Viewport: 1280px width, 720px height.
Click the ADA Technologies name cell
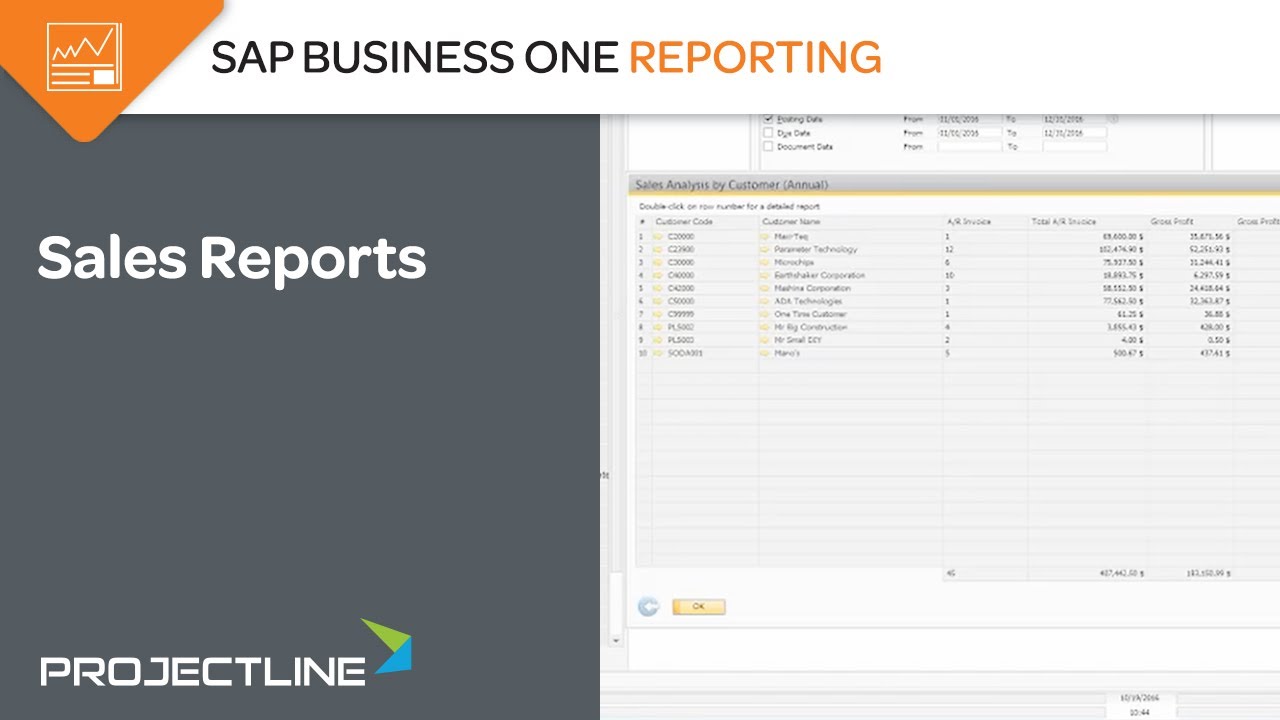(x=850, y=302)
